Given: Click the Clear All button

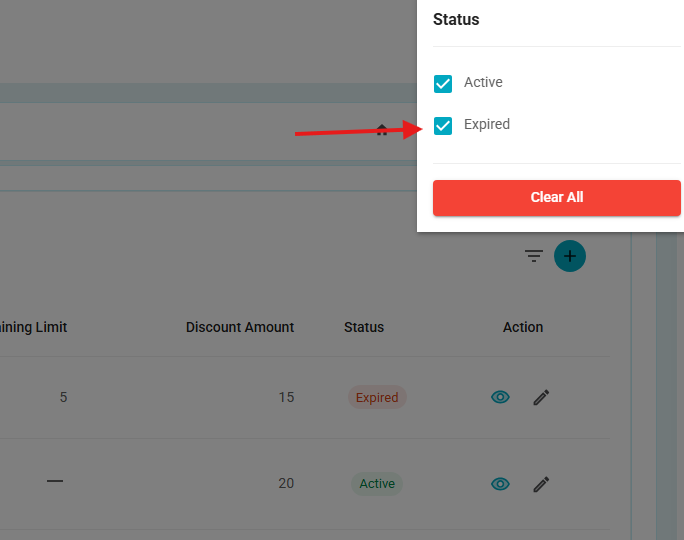Looking at the screenshot, I should point(557,198).
